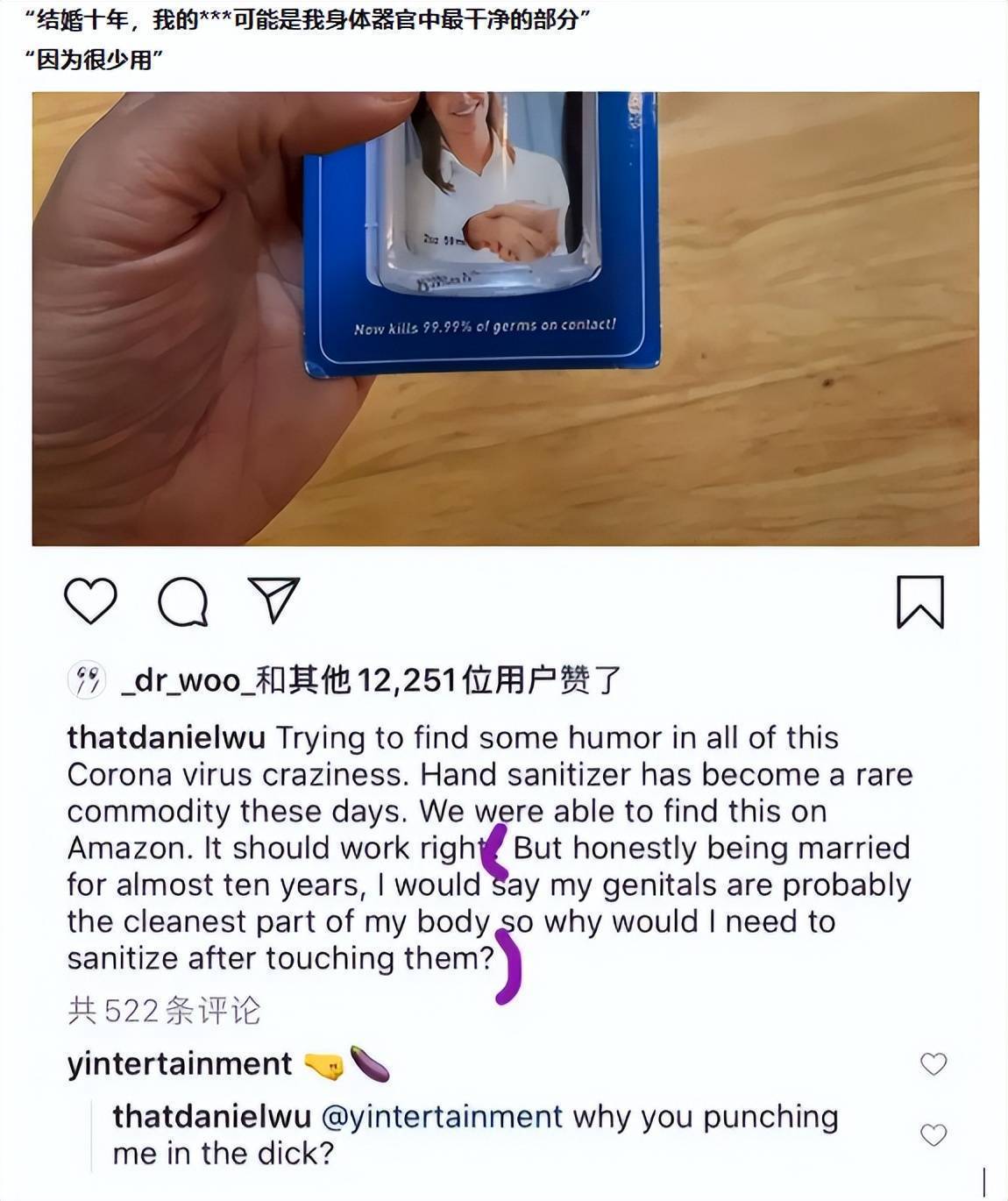Like thatdanielwu's reply comment
This screenshot has height=1201, width=1008.
point(933,1134)
